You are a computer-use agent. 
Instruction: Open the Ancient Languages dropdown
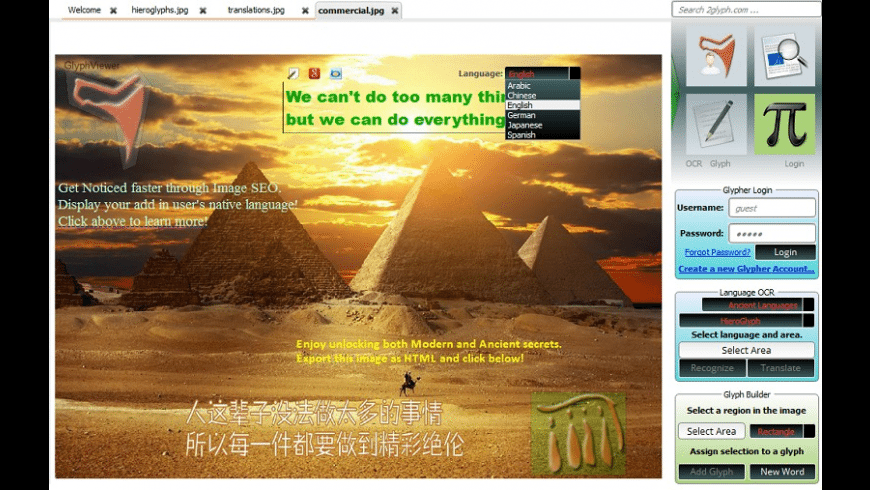click(758, 305)
